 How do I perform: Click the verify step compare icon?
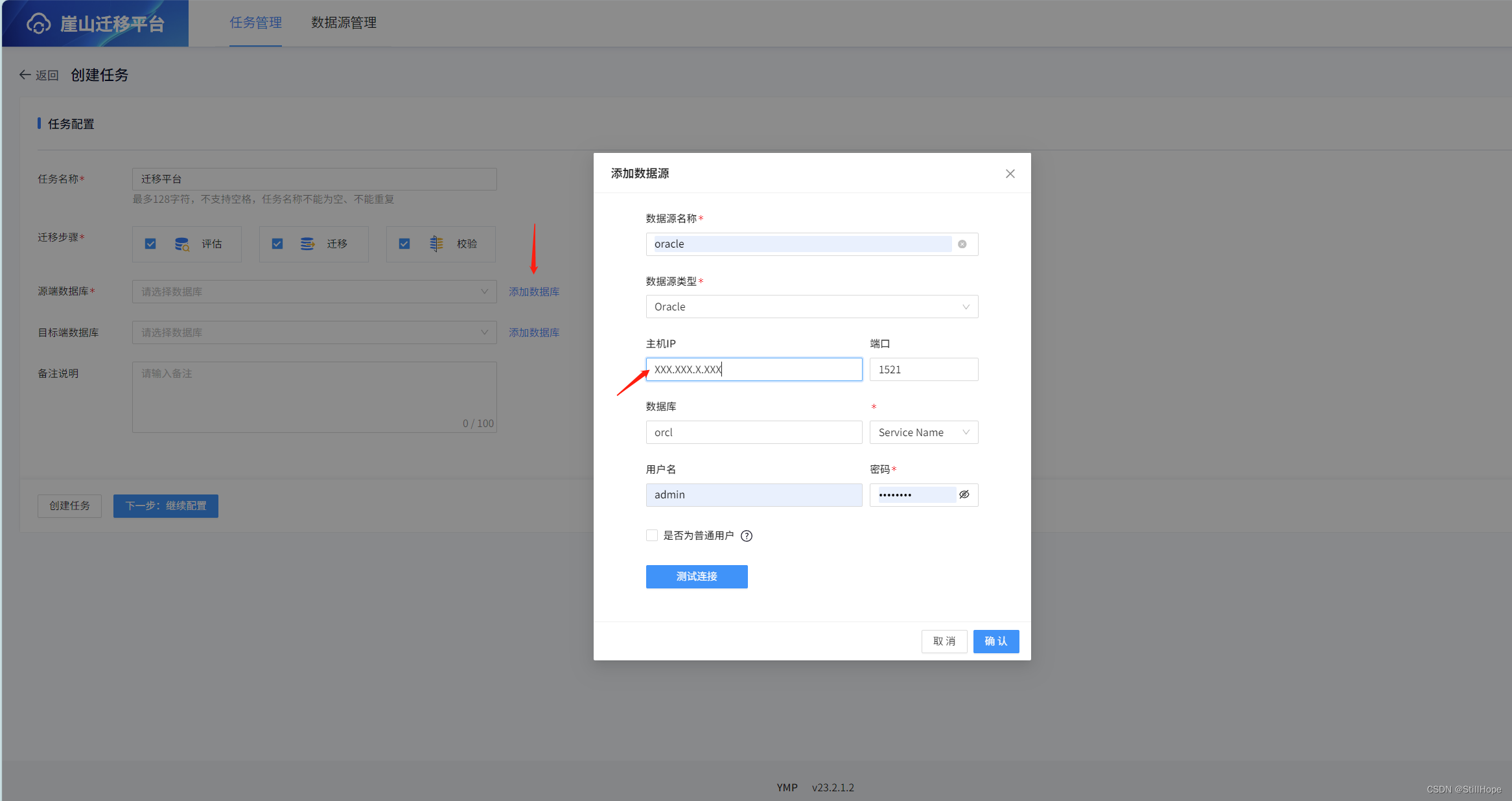[x=436, y=244]
